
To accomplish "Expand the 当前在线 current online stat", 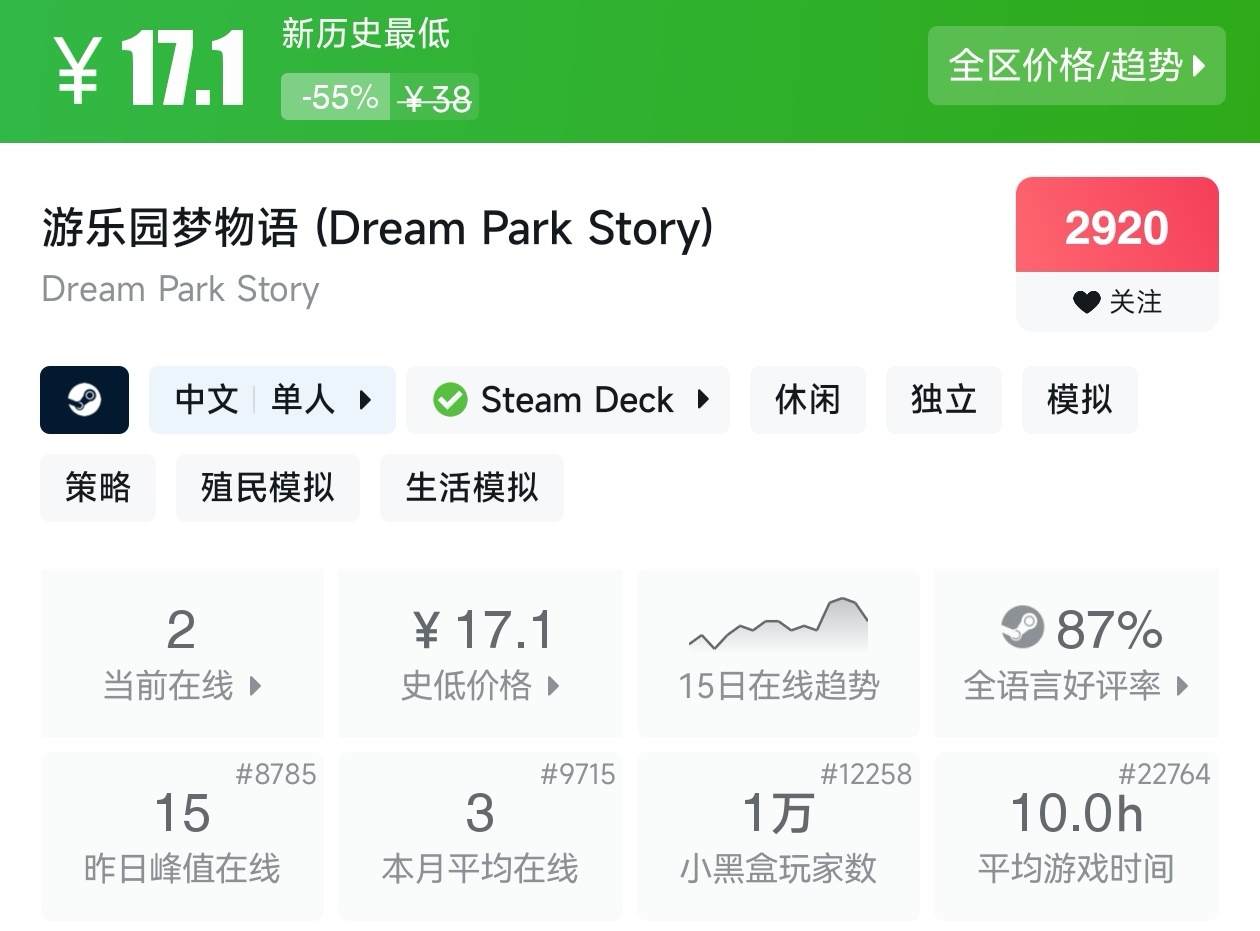I will (x=182, y=686).
